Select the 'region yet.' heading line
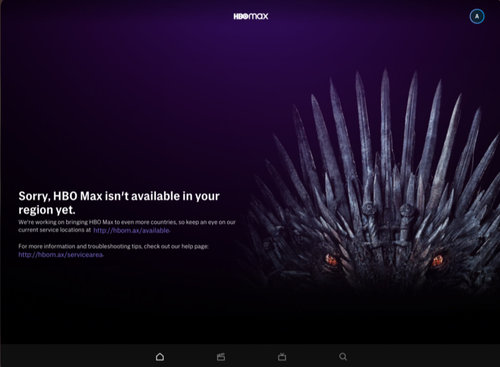 pos(47,210)
